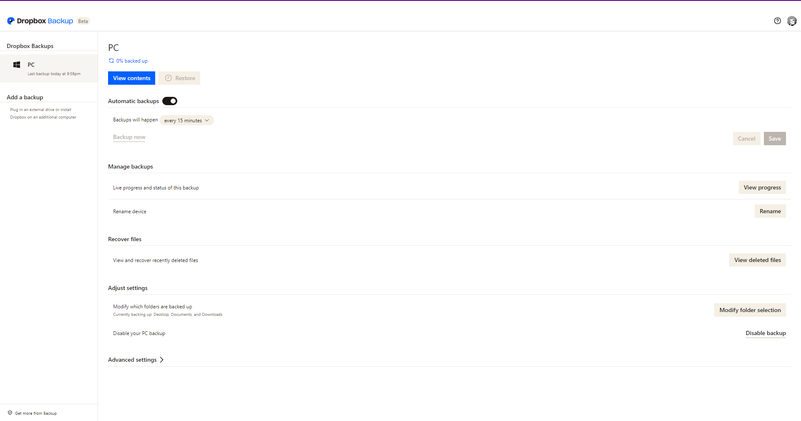Click Modify folder selection
Image resolution: width=801 pixels, height=421 pixels.
coord(750,310)
